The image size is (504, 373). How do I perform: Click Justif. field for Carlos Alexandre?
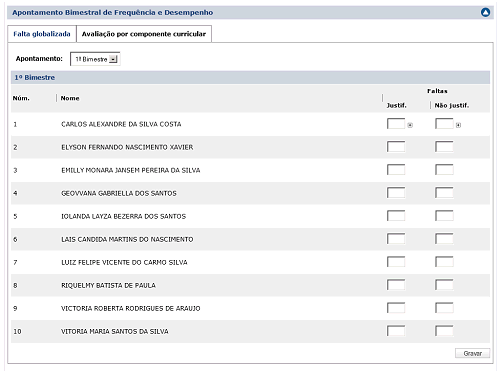pos(396,124)
